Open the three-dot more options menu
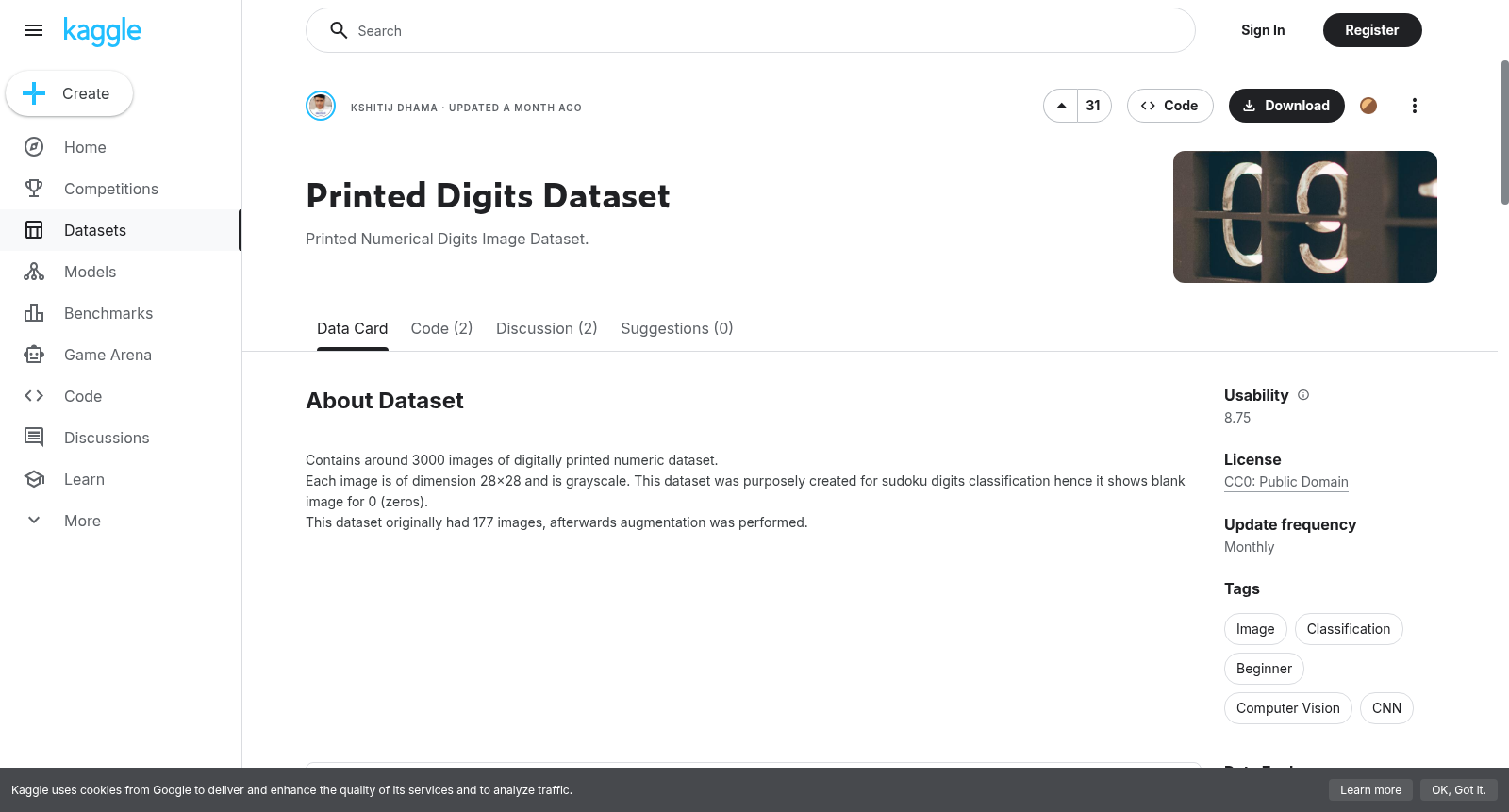The height and width of the screenshot is (812, 1509). click(1414, 106)
